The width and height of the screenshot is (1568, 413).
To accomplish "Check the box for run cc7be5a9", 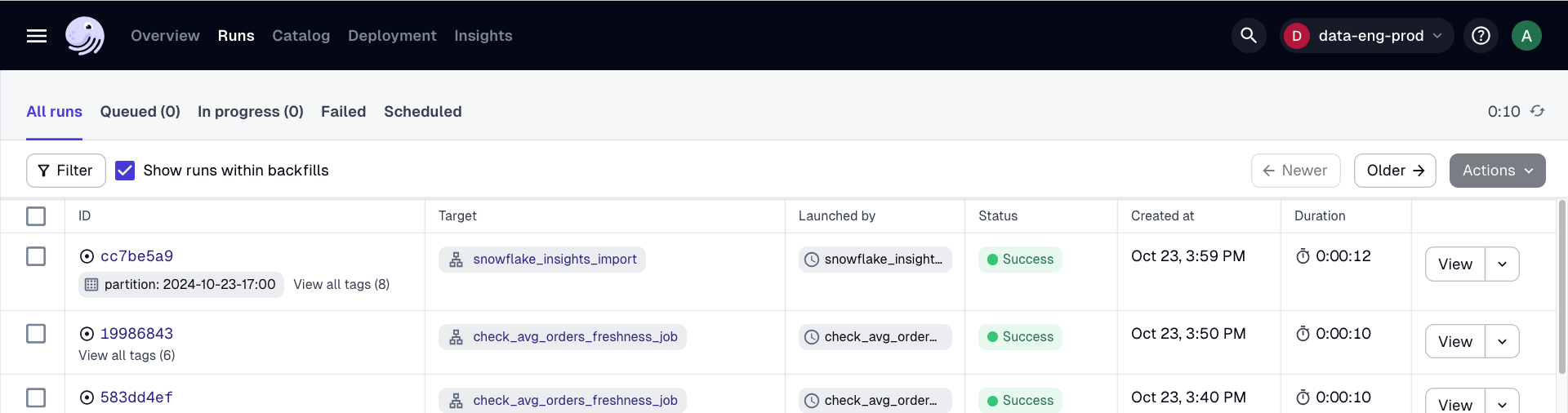I will pos(36,256).
